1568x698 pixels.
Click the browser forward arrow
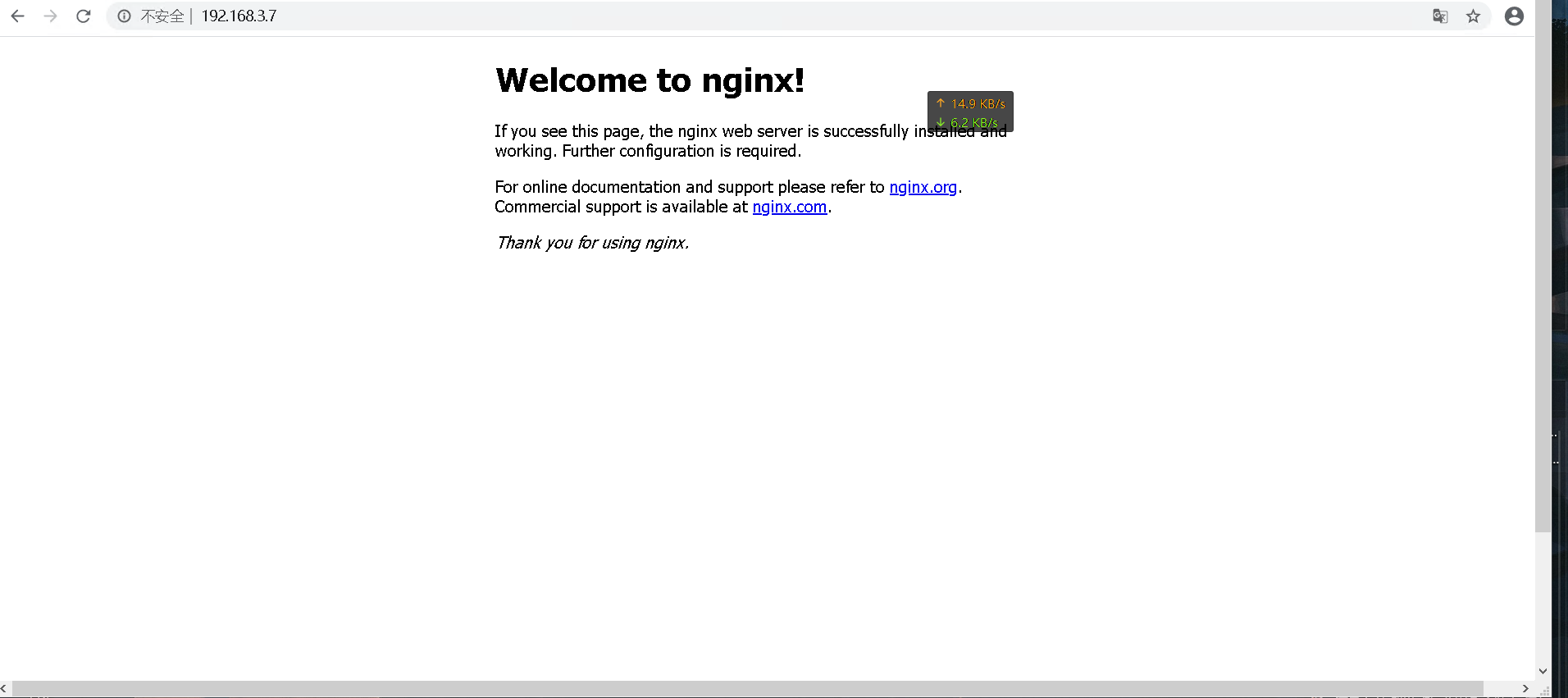(x=50, y=16)
